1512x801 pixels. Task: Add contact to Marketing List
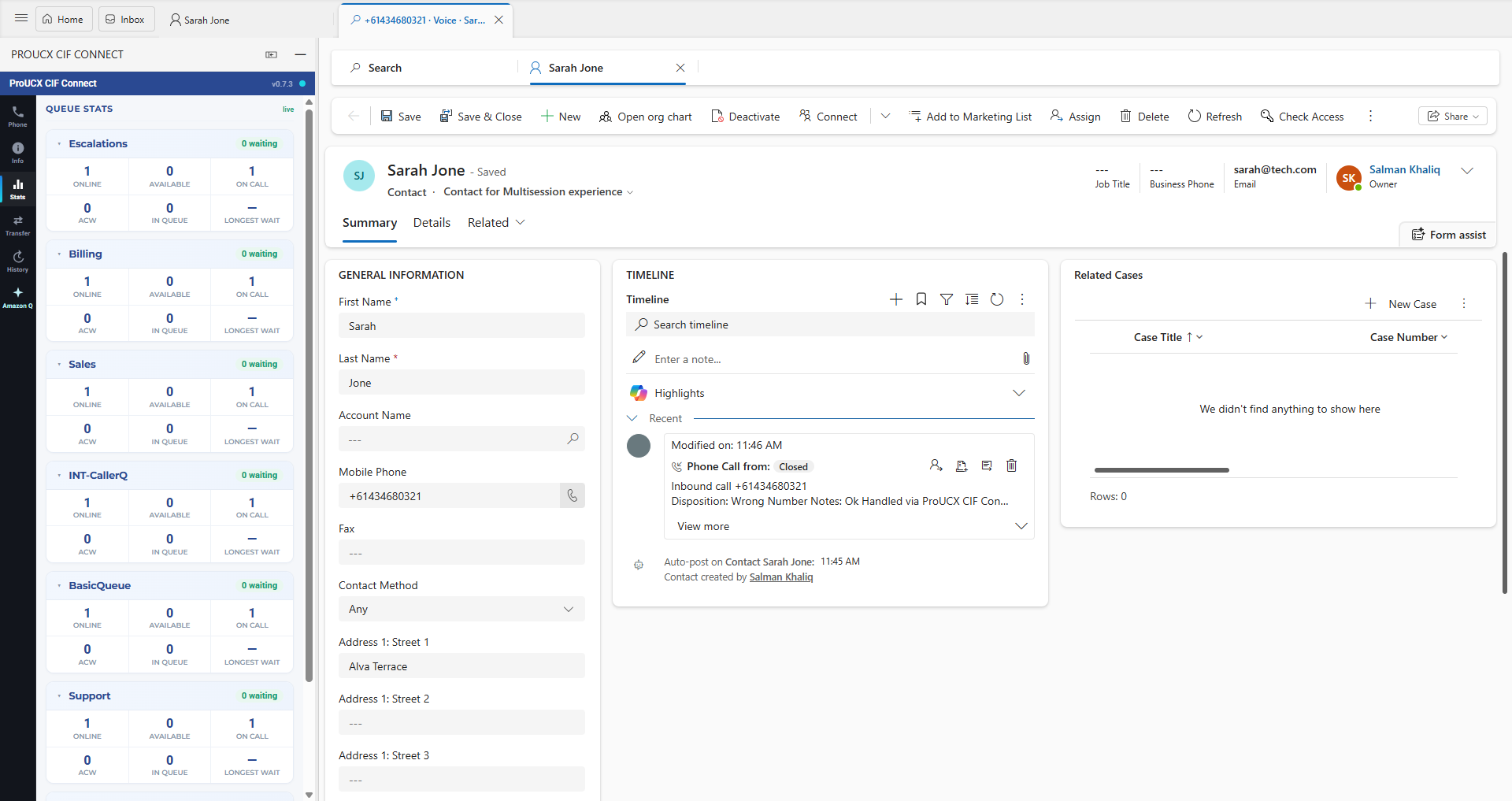pyautogui.click(x=970, y=117)
